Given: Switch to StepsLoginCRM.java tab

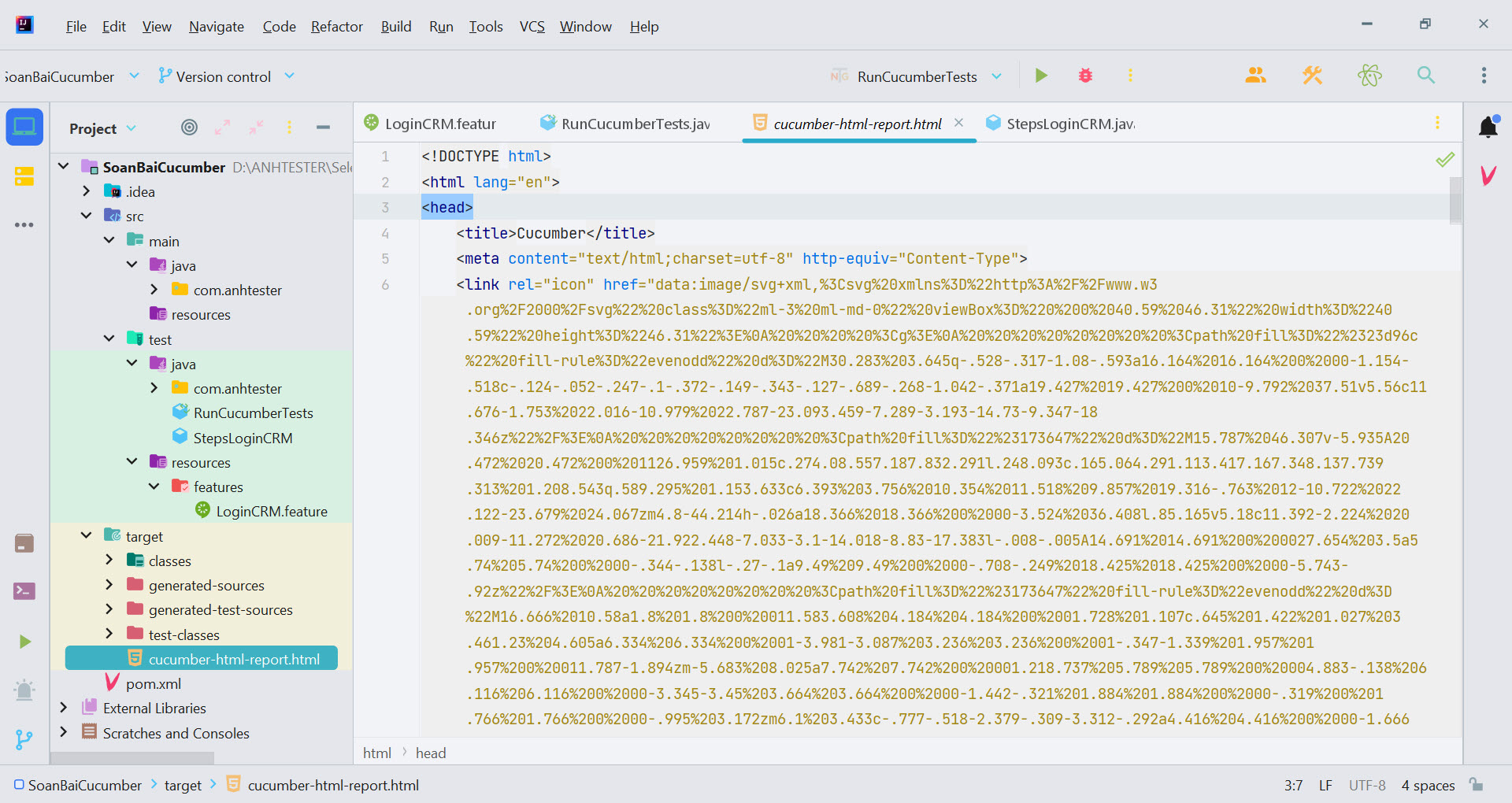Looking at the screenshot, I should tap(1061, 124).
